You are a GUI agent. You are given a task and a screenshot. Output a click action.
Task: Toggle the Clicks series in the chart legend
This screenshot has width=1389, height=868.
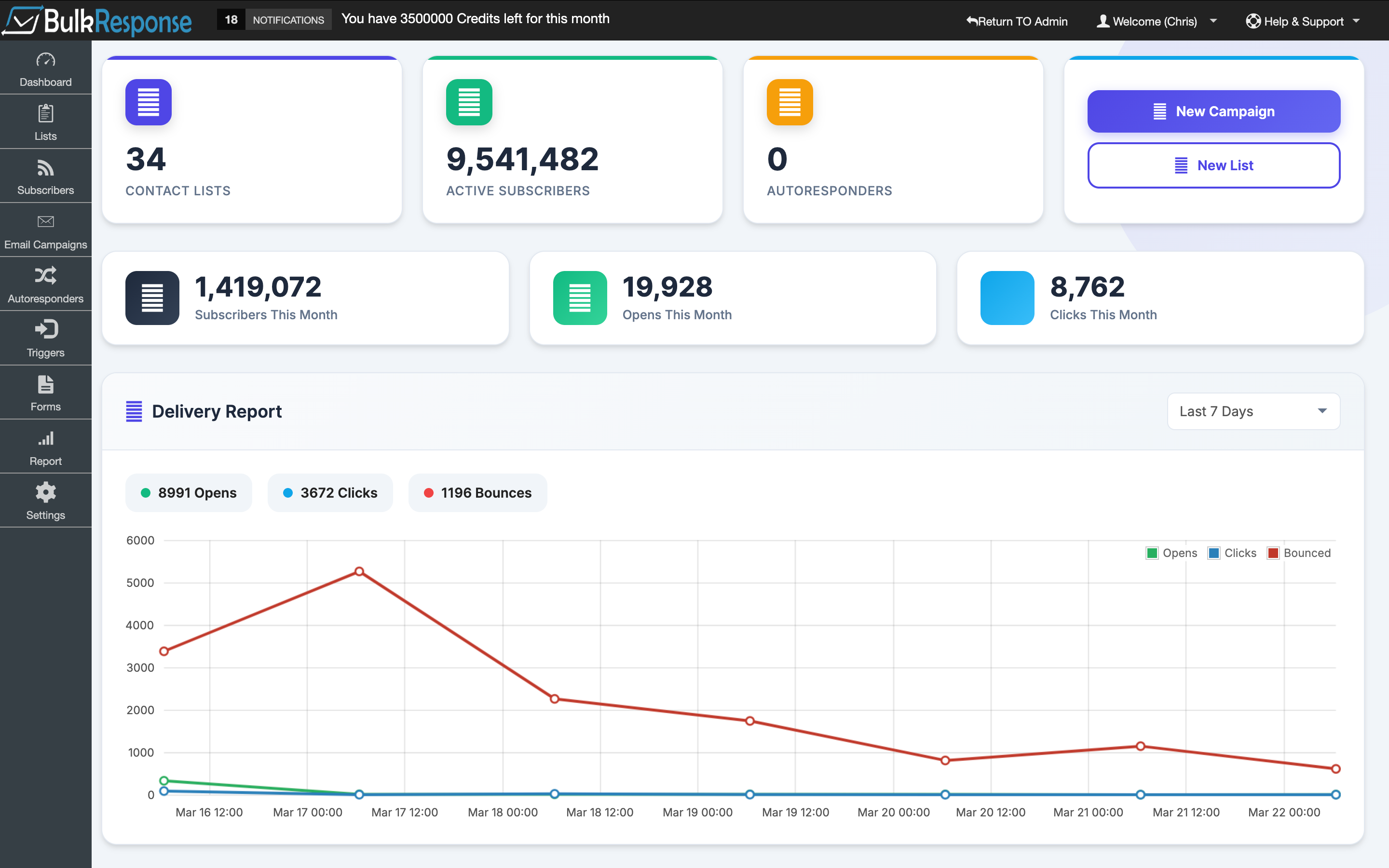click(x=1232, y=552)
